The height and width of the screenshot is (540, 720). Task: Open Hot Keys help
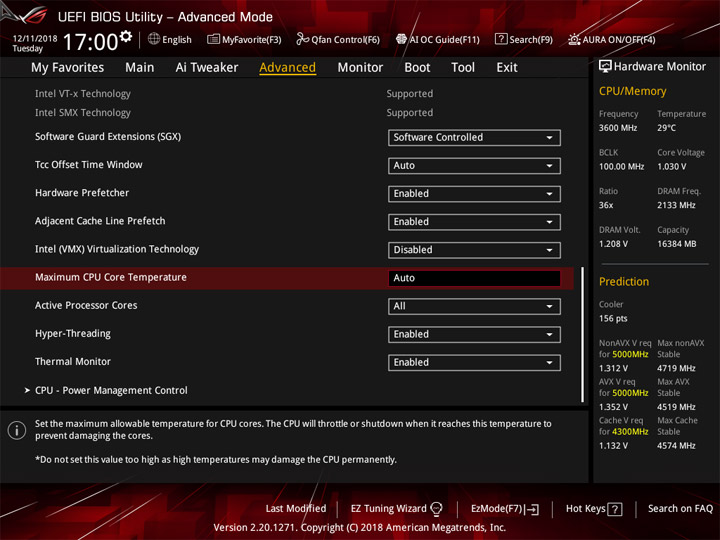coord(594,509)
